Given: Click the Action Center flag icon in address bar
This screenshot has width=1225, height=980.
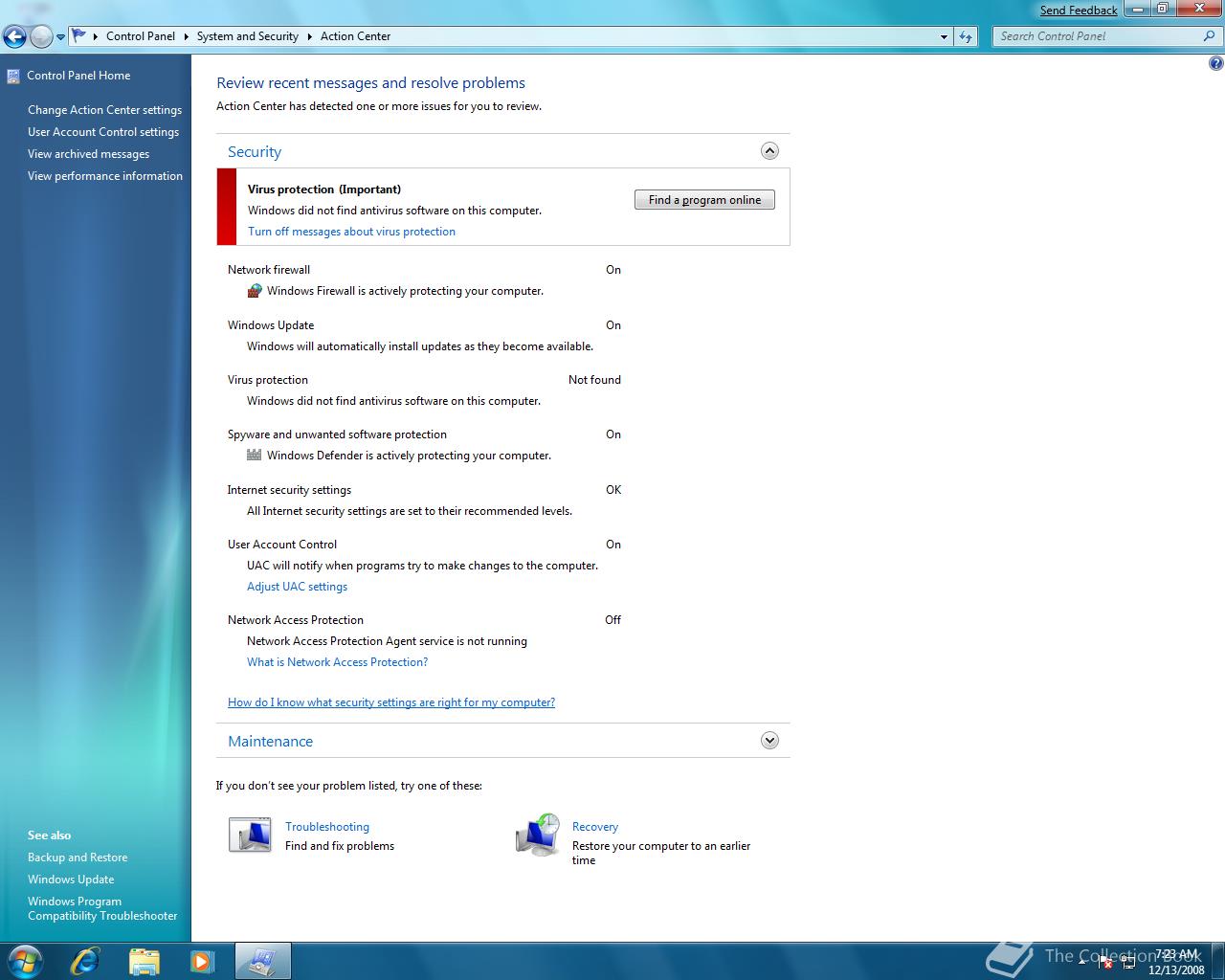Looking at the screenshot, I should tap(79, 36).
